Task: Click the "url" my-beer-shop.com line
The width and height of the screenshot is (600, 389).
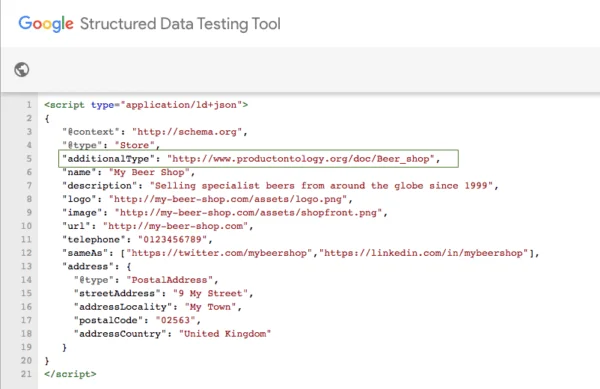Action: [x=158, y=226]
